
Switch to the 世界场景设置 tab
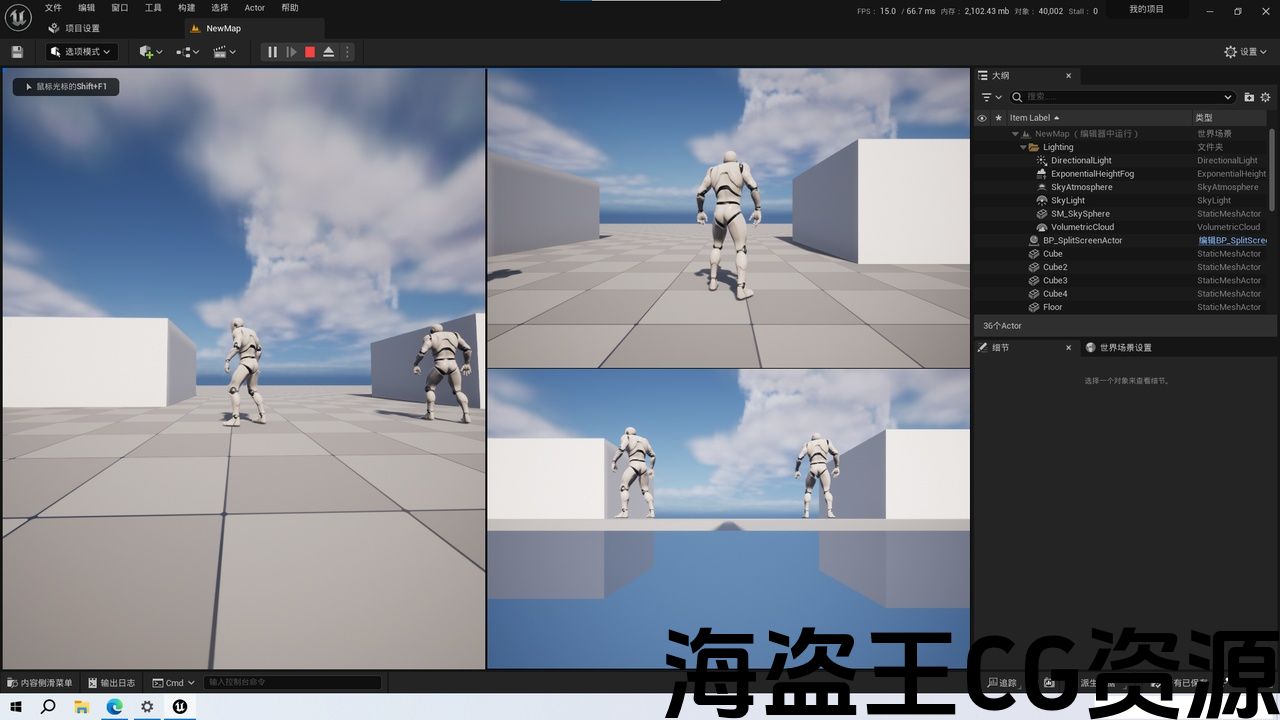point(1125,348)
